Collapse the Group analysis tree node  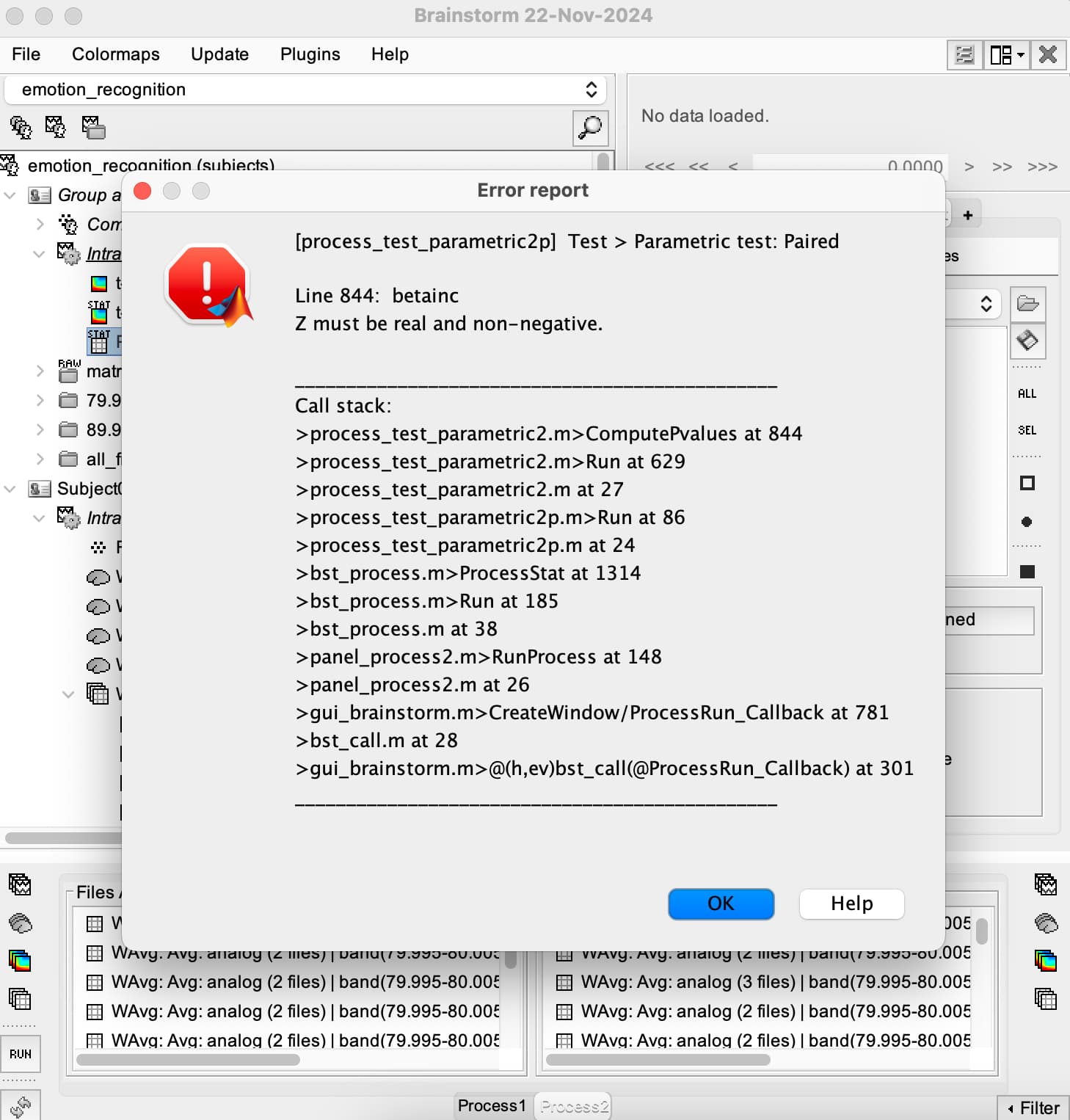tap(10, 195)
